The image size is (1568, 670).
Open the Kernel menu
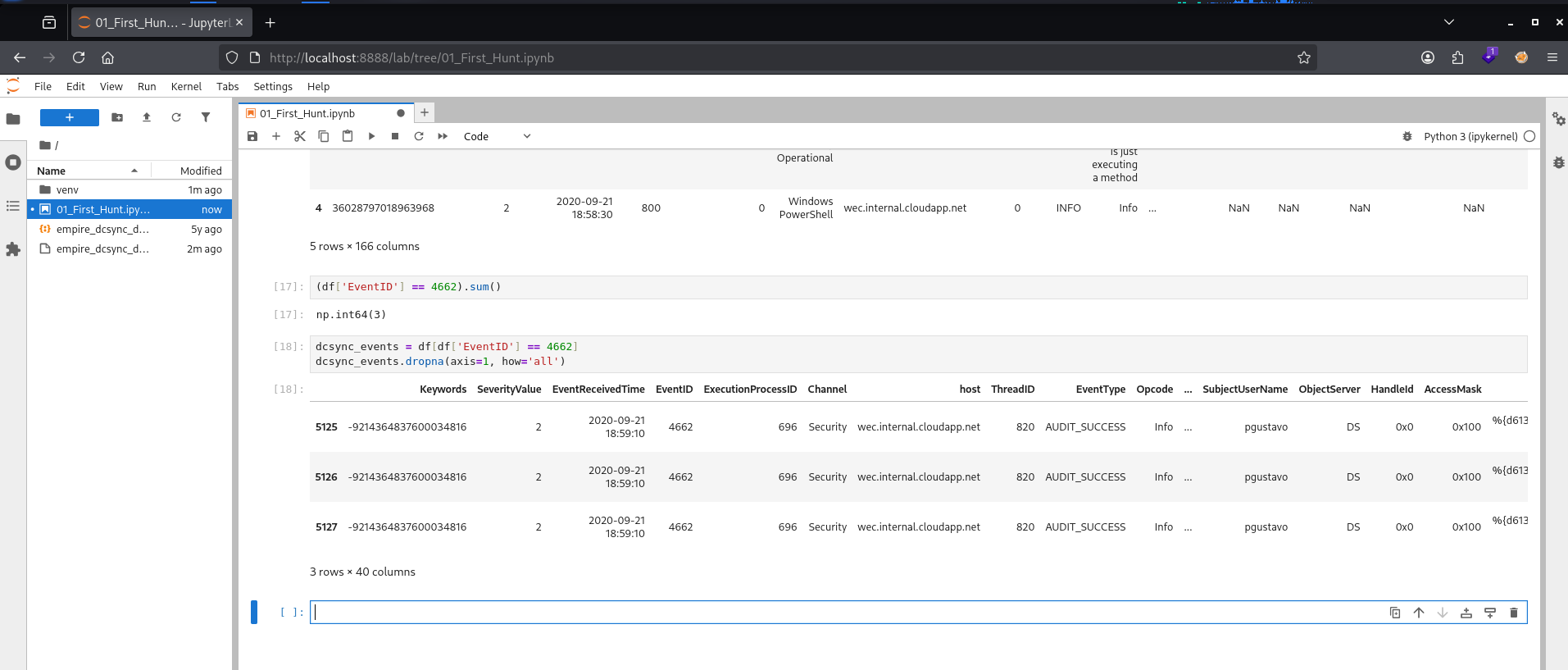pyautogui.click(x=186, y=86)
